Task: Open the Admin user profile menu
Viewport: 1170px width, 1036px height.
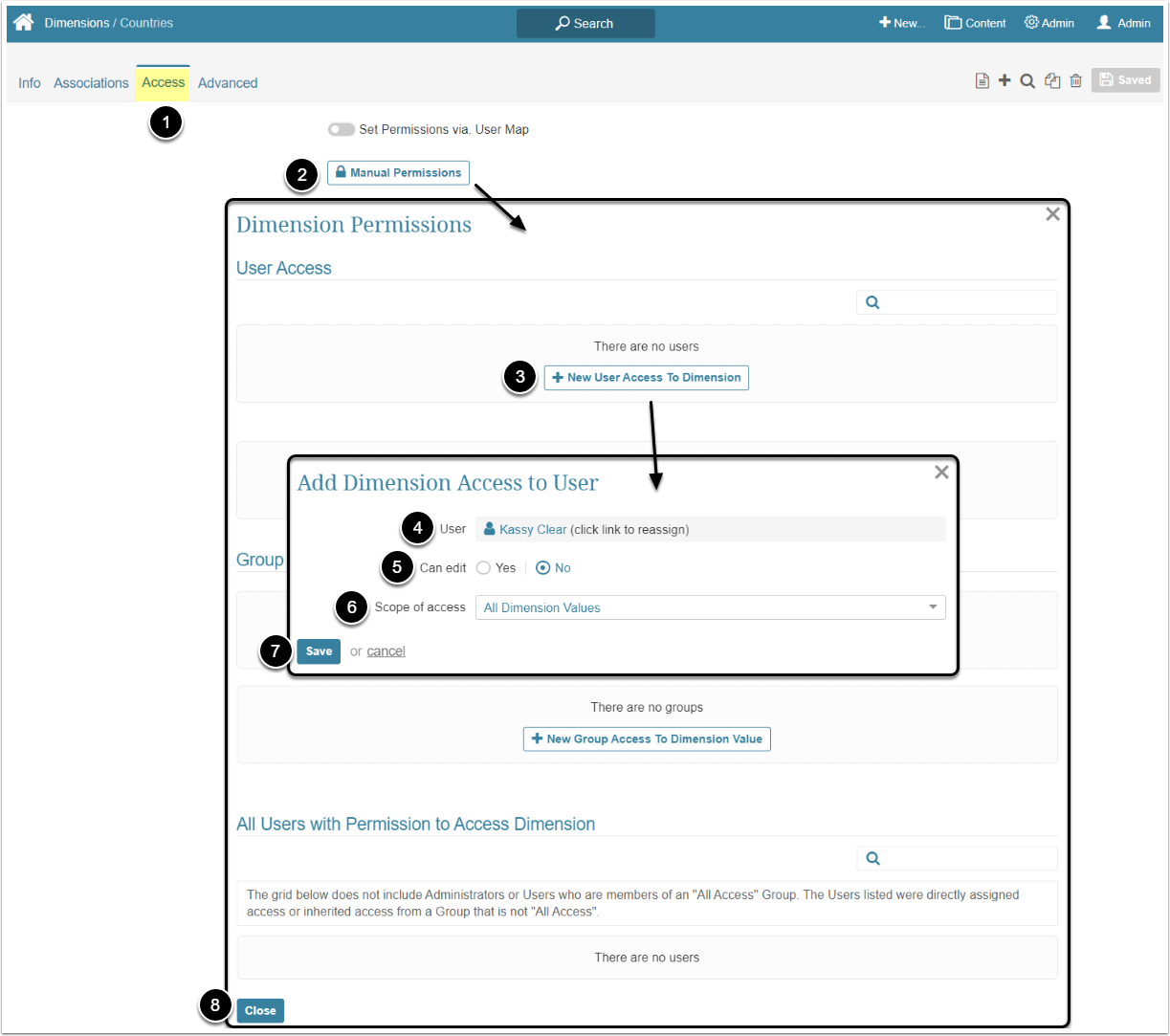Action: click(x=1123, y=23)
